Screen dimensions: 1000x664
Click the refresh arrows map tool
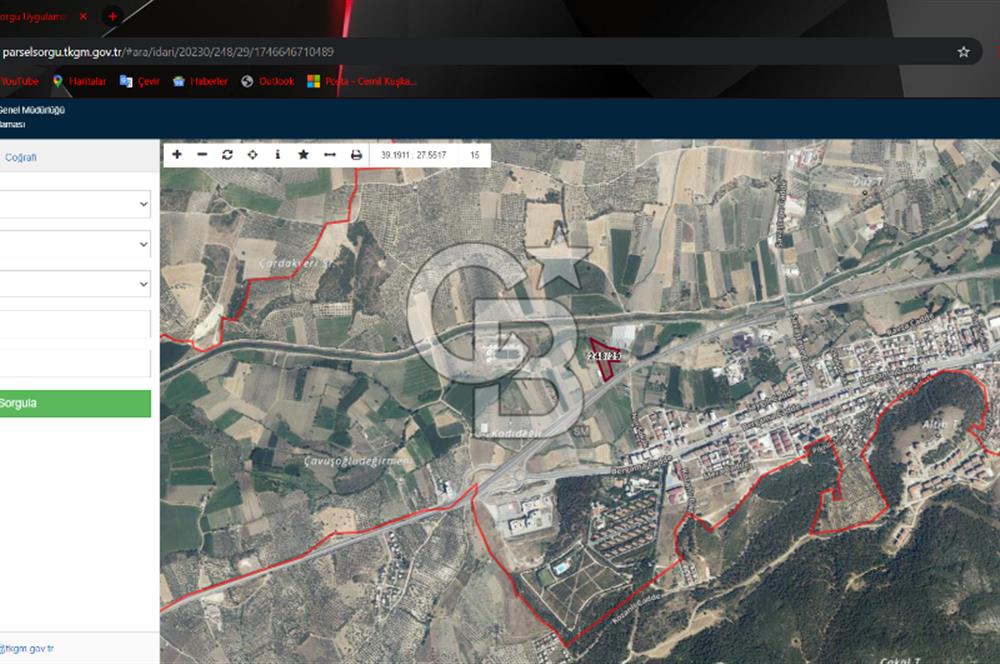tap(227, 155)
